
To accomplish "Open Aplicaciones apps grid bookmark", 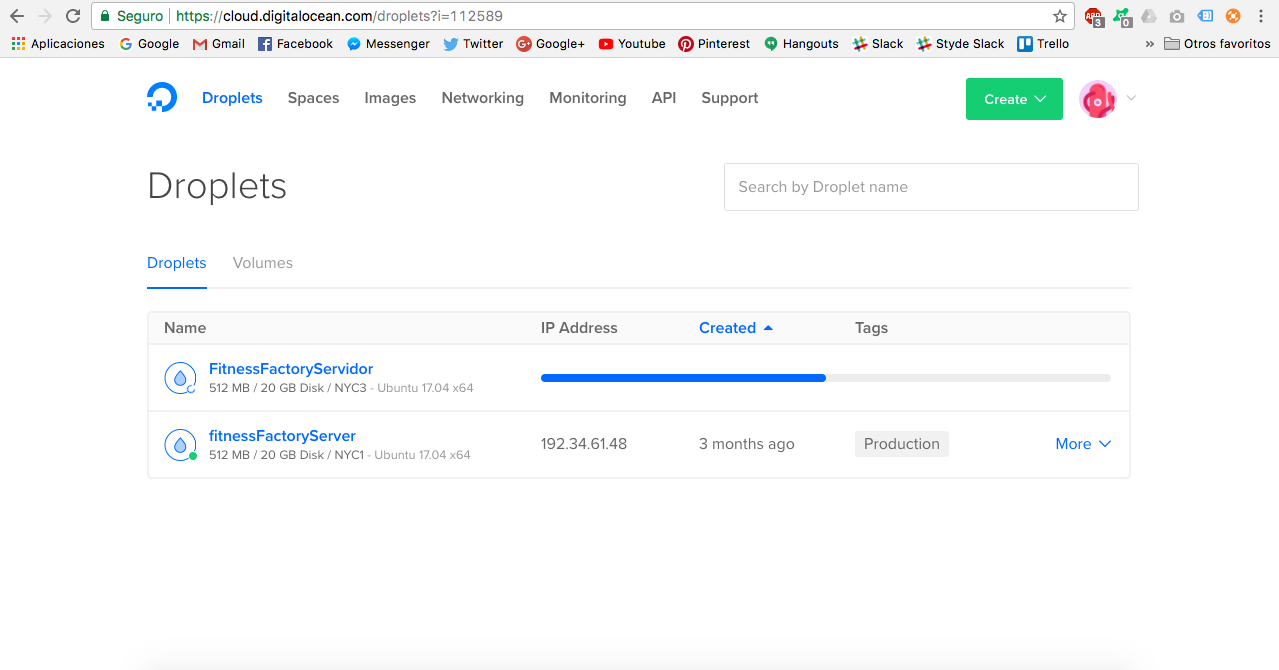I will [x=58, y=44].
